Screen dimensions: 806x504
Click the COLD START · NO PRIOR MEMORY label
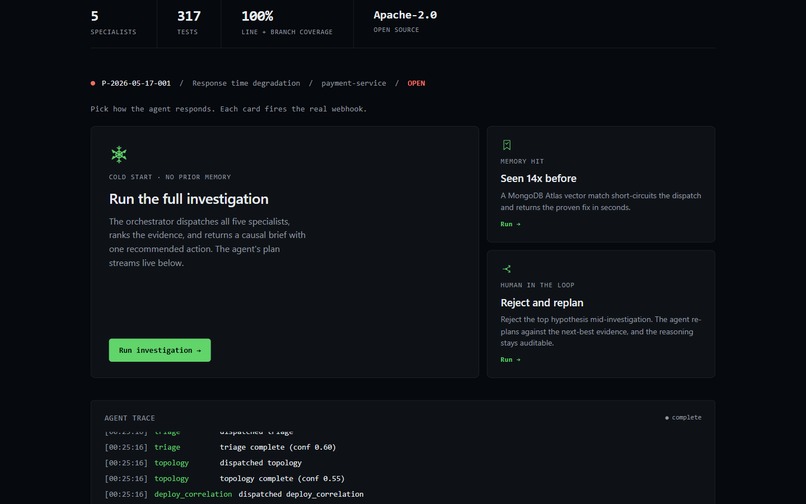tap(170, 177)
